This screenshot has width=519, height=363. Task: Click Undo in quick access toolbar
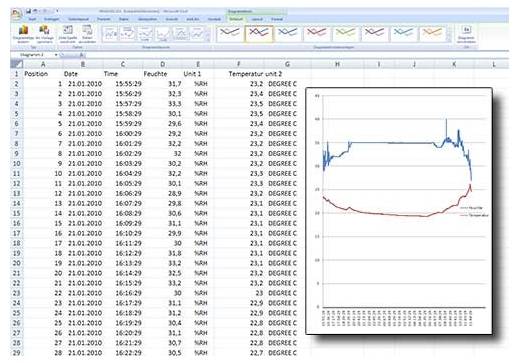(36, 11)
